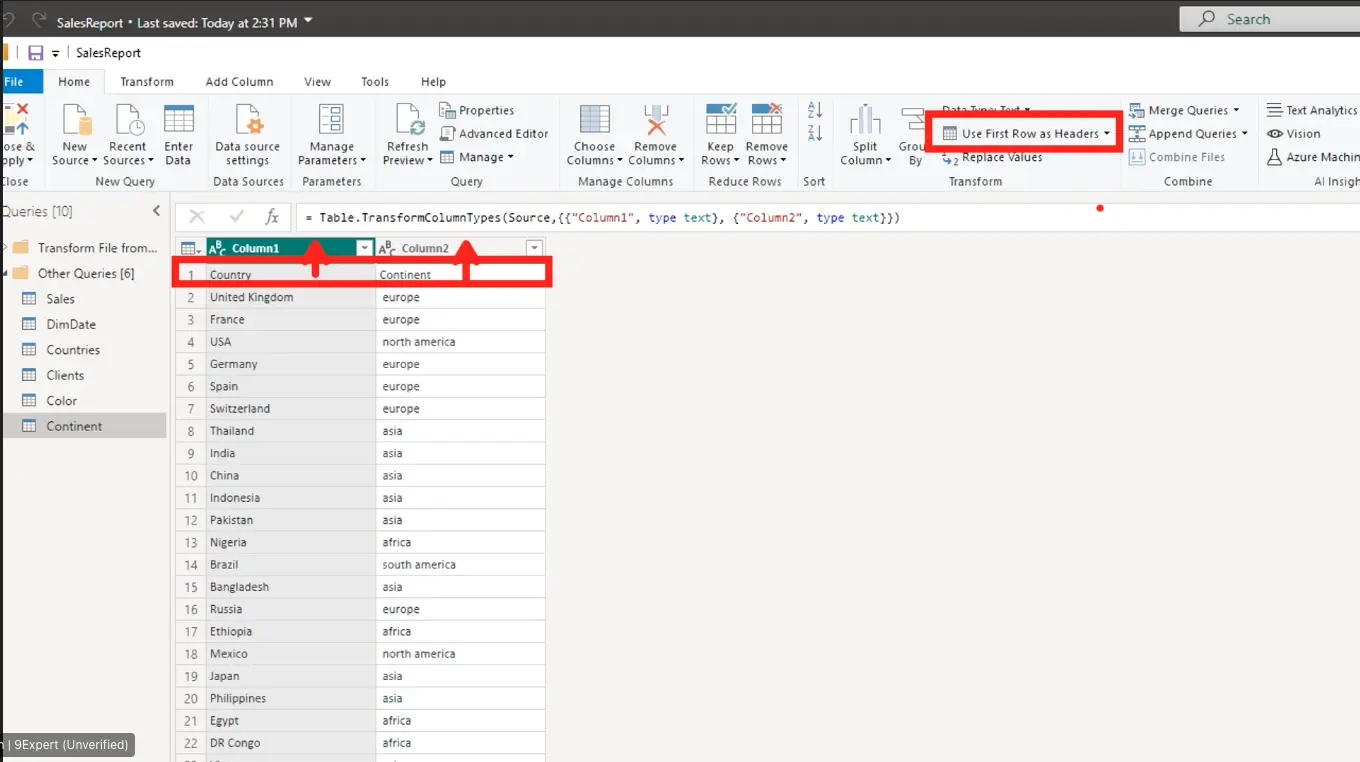
Task: Click Split Column icon
Action: [865, 119]
